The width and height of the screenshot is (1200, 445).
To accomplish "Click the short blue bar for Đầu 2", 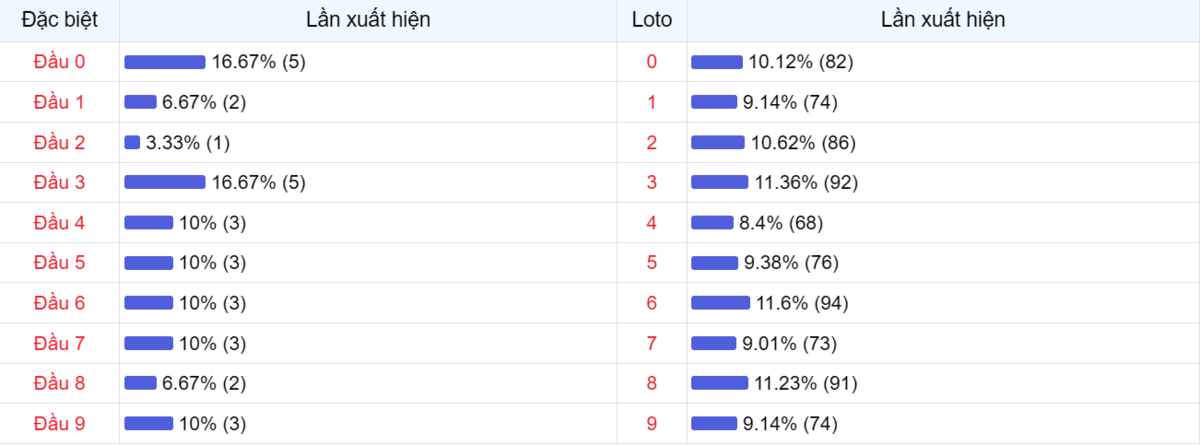I will coord(132,142).
